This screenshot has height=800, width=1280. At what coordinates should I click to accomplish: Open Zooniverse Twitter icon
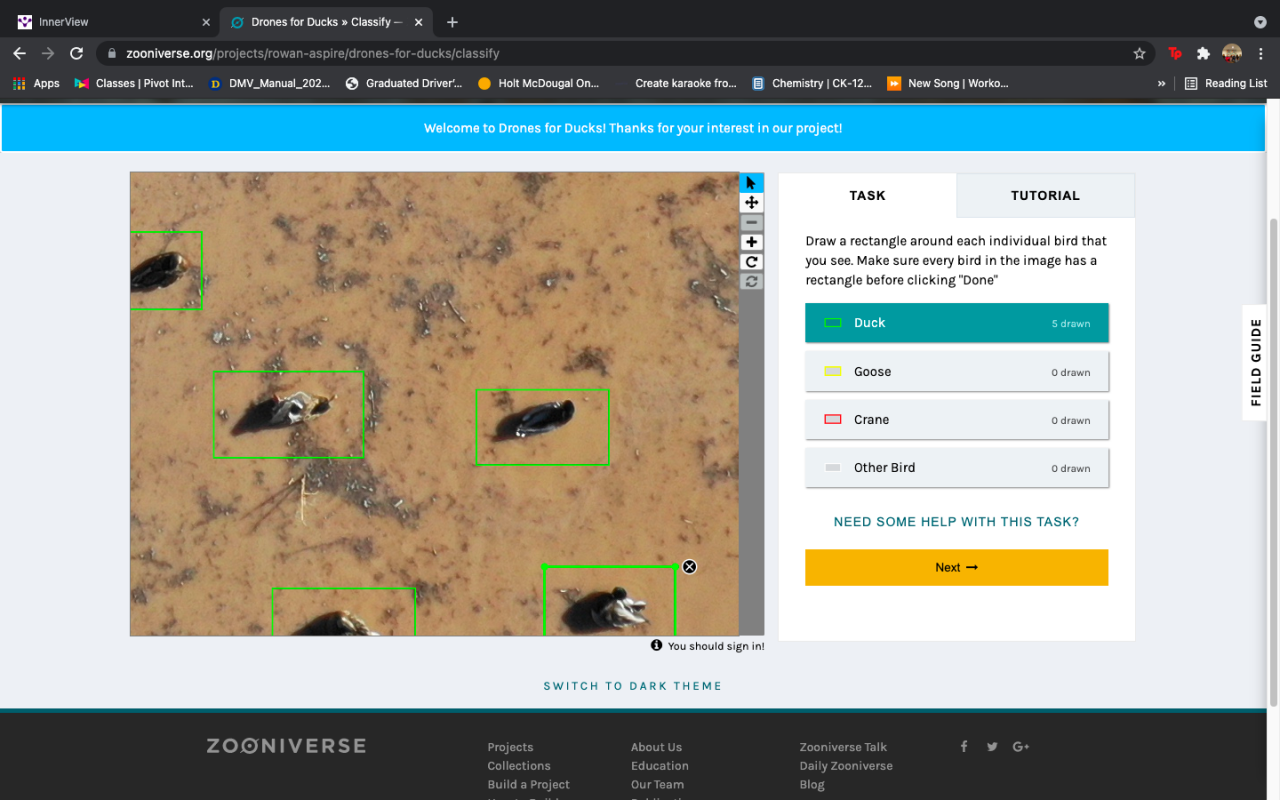point(992,746)
